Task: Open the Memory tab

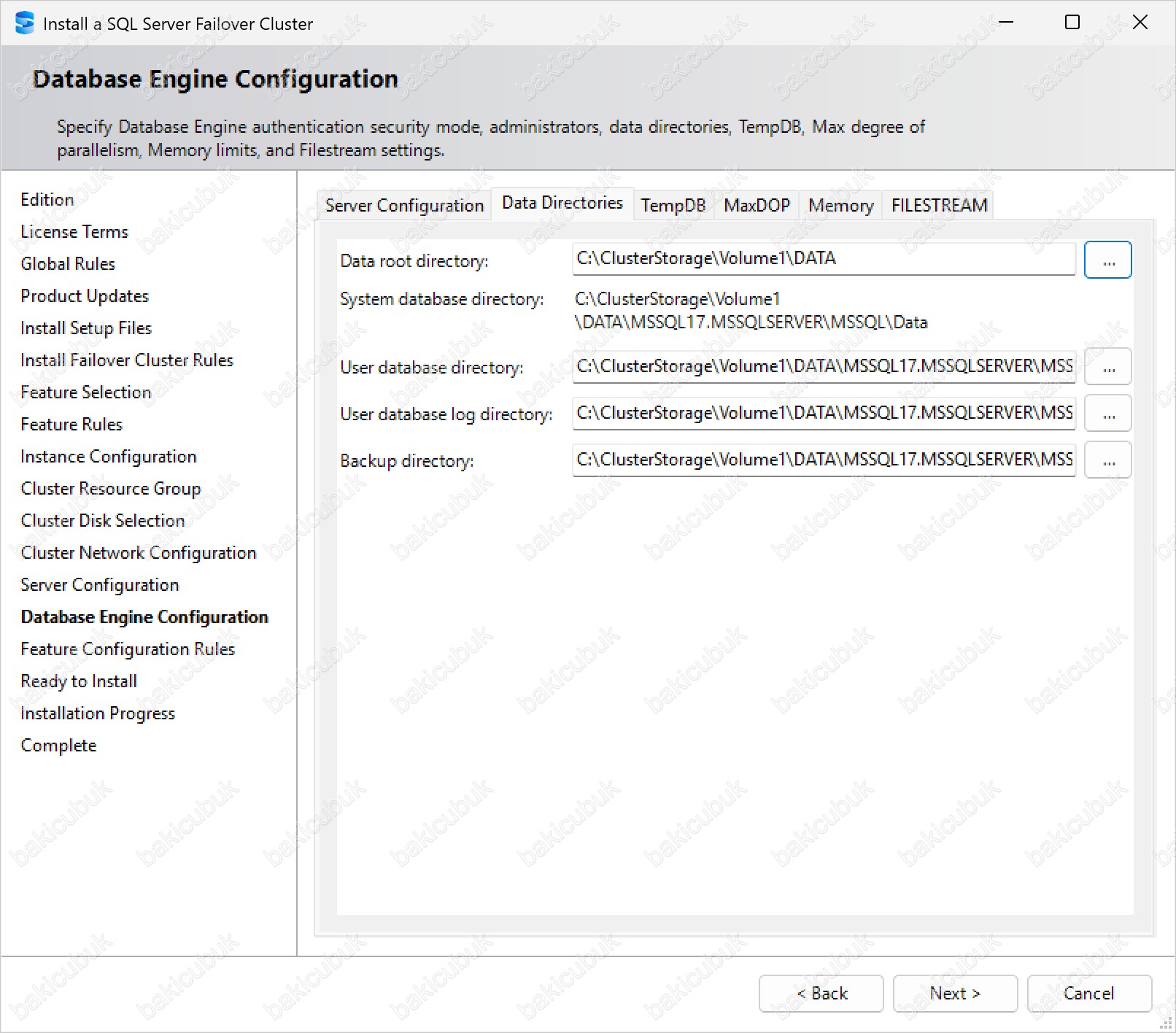Action: pyautogui.click(x=840, y=206)
